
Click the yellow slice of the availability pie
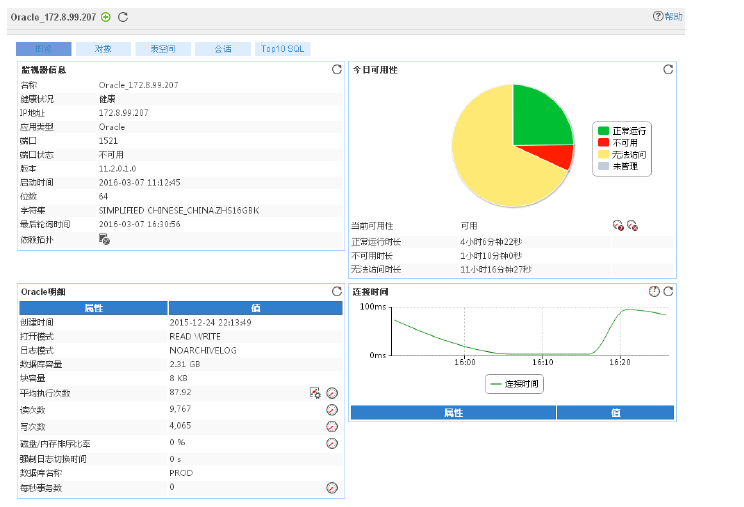point(489,157)
